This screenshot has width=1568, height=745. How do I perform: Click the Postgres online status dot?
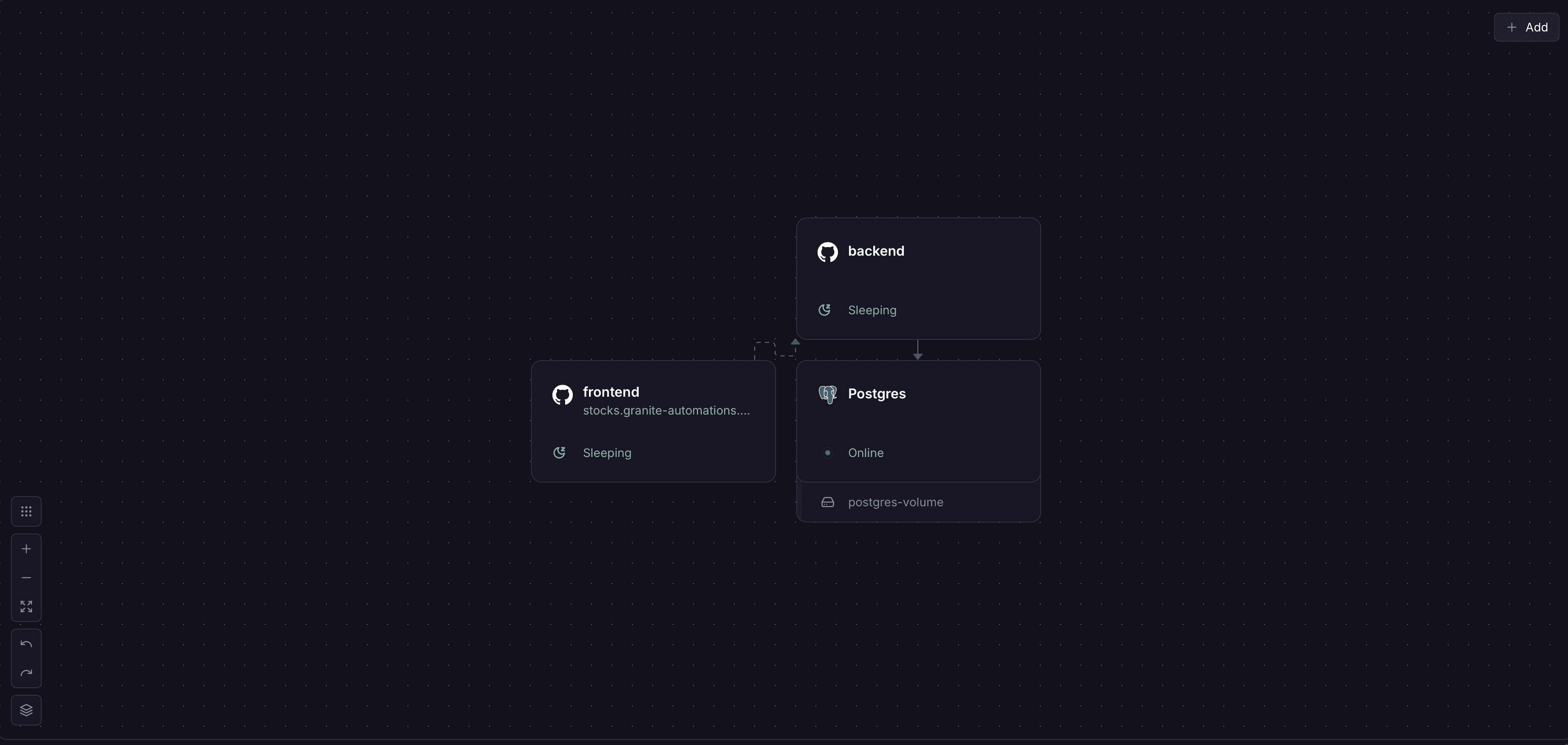[827, 452]
